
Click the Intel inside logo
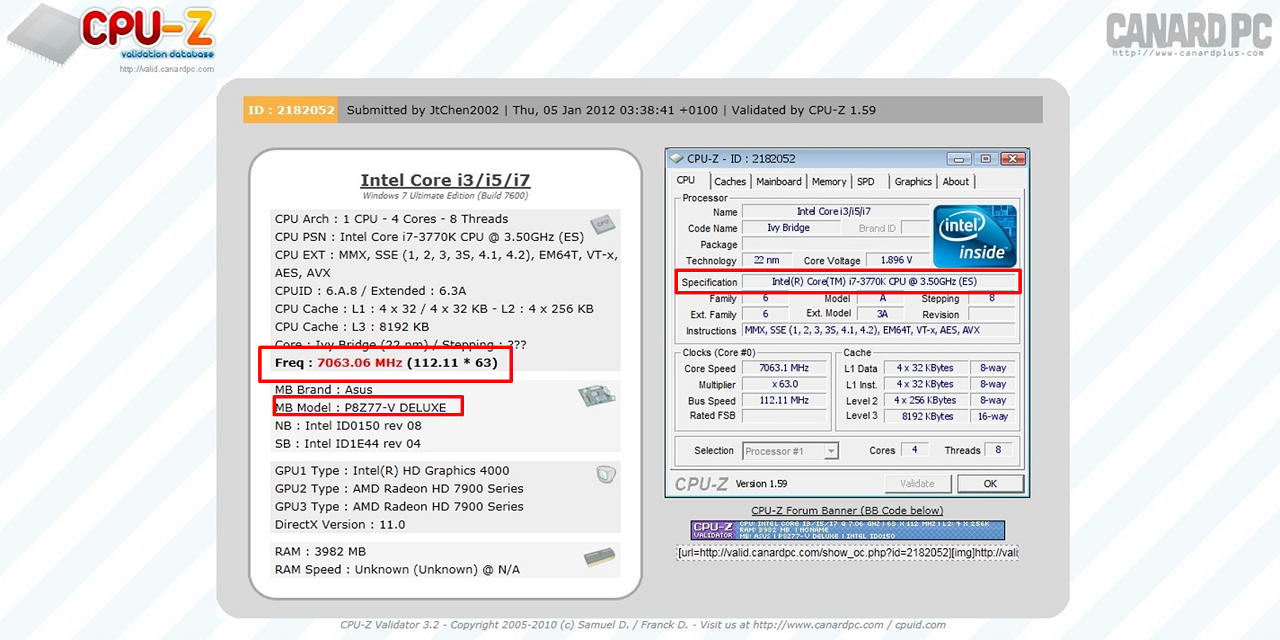tap(974, 236)
